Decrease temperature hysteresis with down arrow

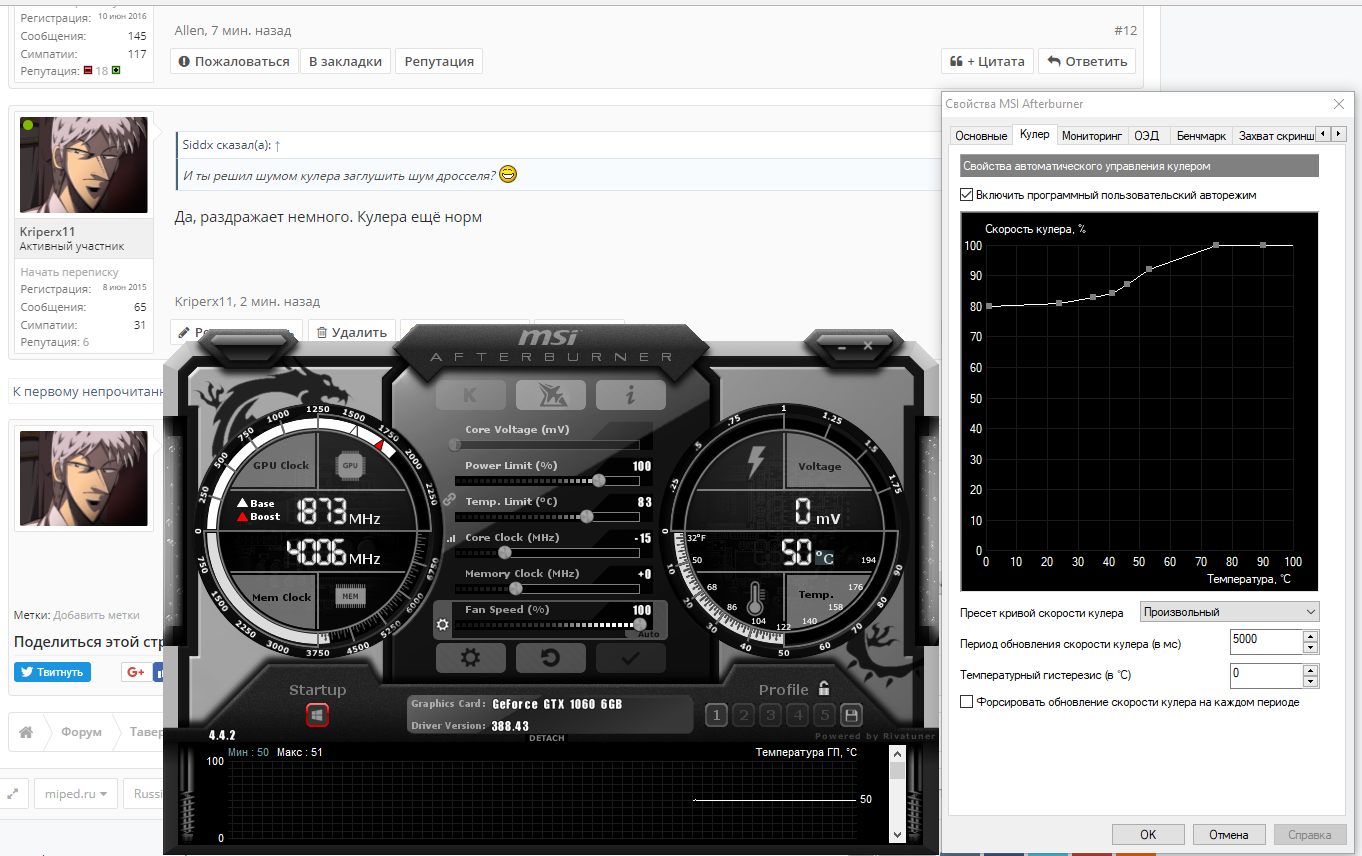1311,683
